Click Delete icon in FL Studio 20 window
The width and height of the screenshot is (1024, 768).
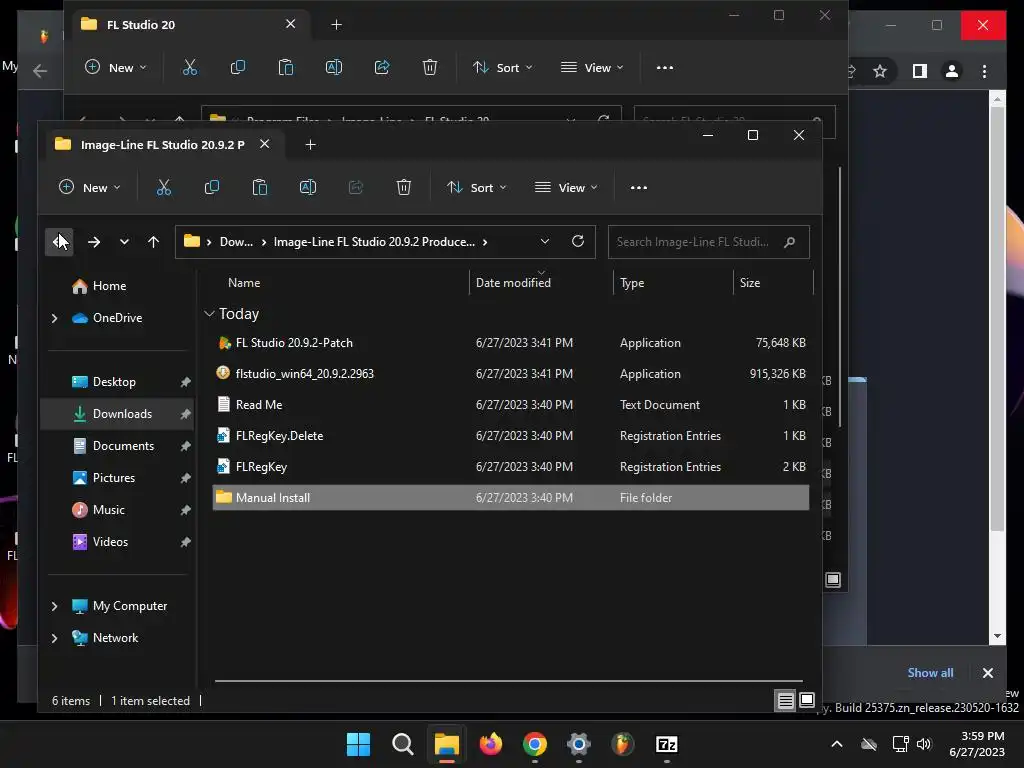[x=430, y=67]
